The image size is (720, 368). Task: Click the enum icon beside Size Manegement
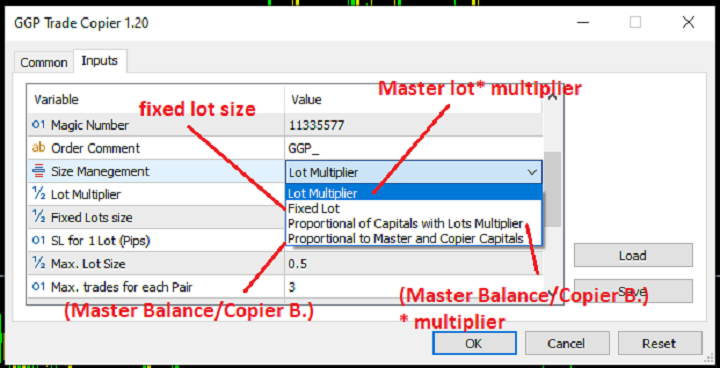tap(39, 171)
